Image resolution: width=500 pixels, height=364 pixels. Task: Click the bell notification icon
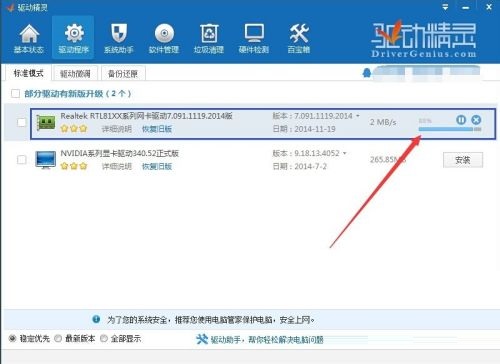pos(367,73)
